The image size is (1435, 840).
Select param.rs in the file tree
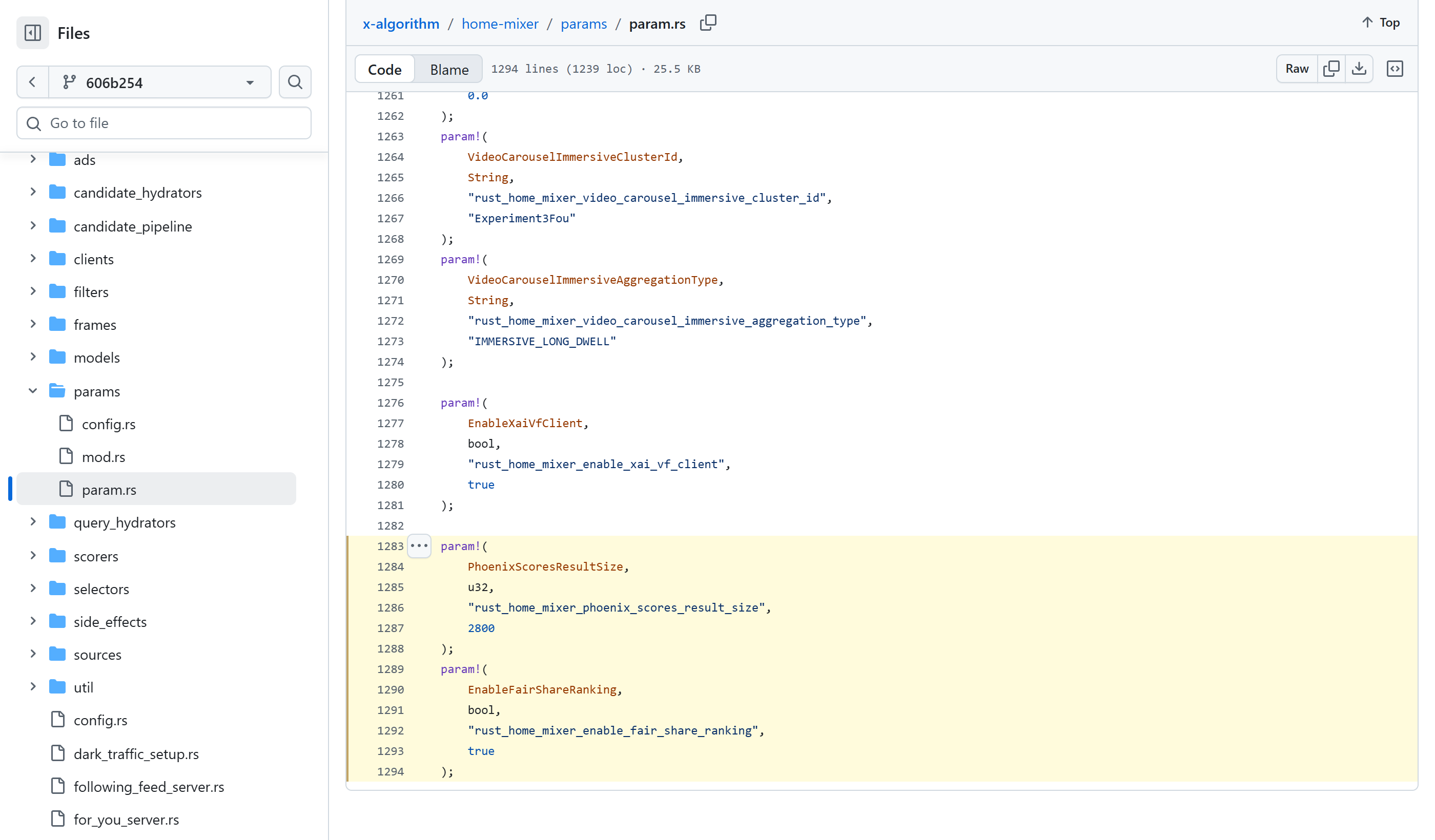point(156,490)
